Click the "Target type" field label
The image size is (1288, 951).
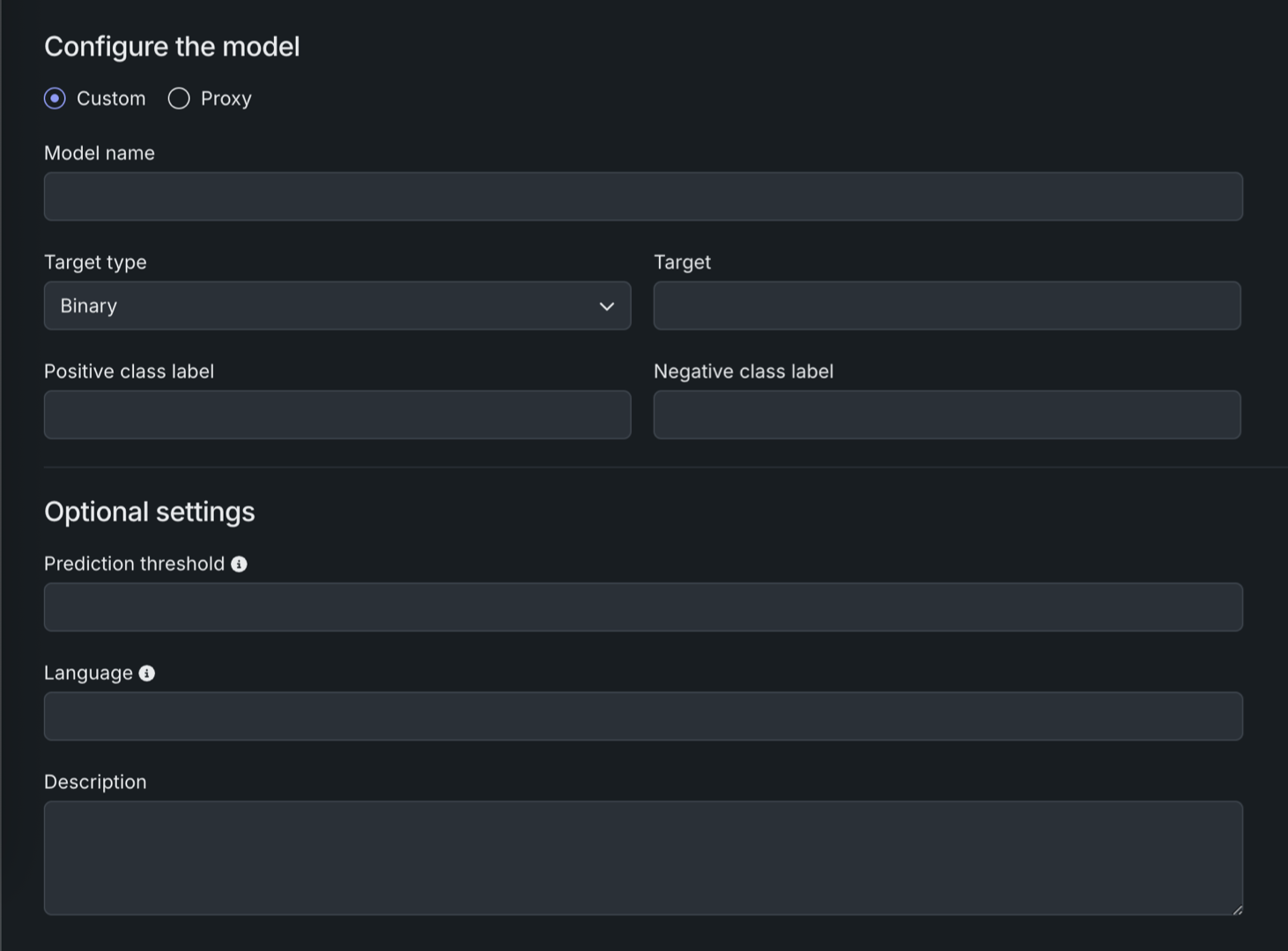tap(95, 262)
